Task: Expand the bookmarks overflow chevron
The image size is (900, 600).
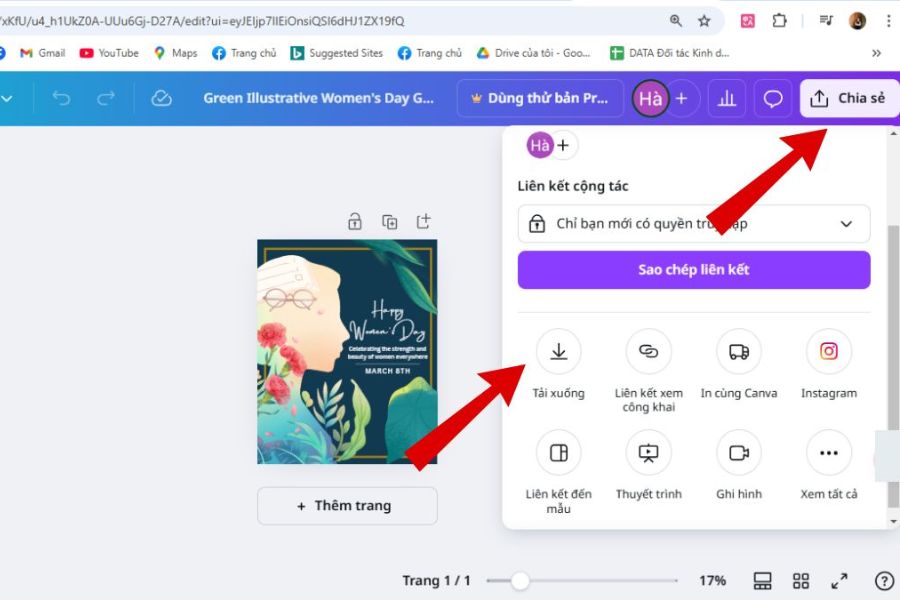Action: [877, 53]
